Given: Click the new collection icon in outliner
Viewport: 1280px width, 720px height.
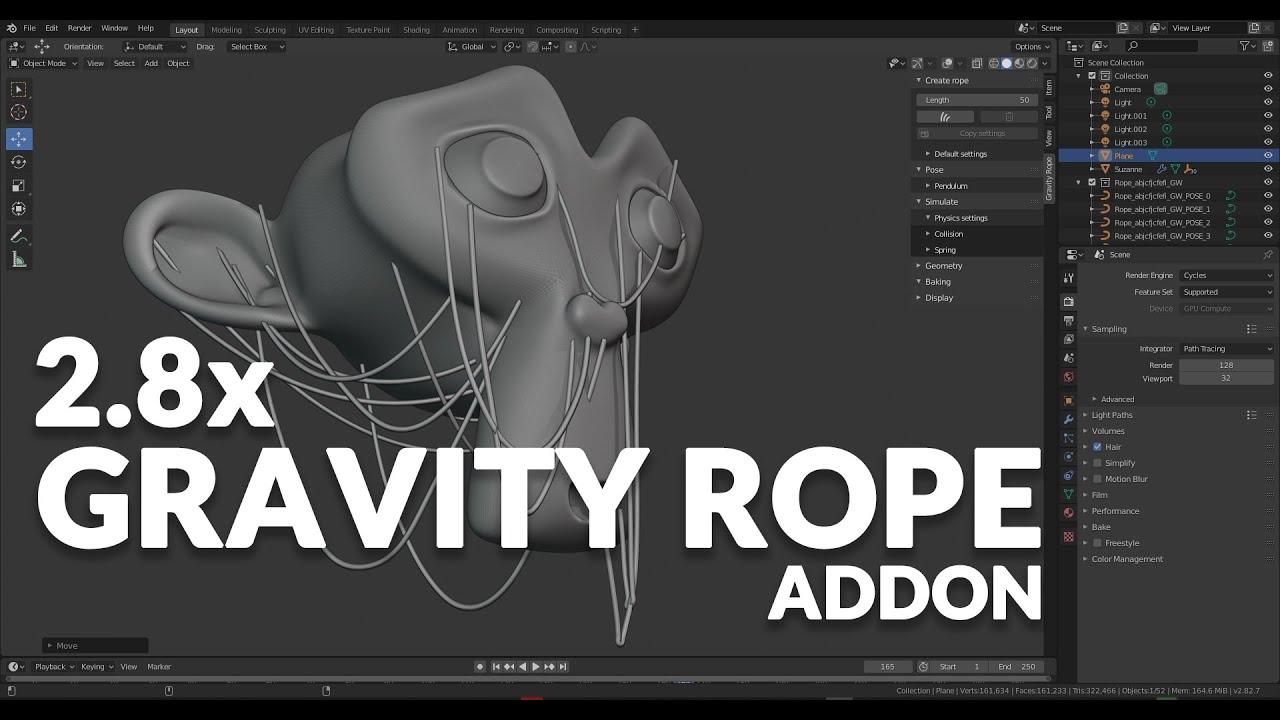Looking at the screenshot, I should [x=1267, y=46].
